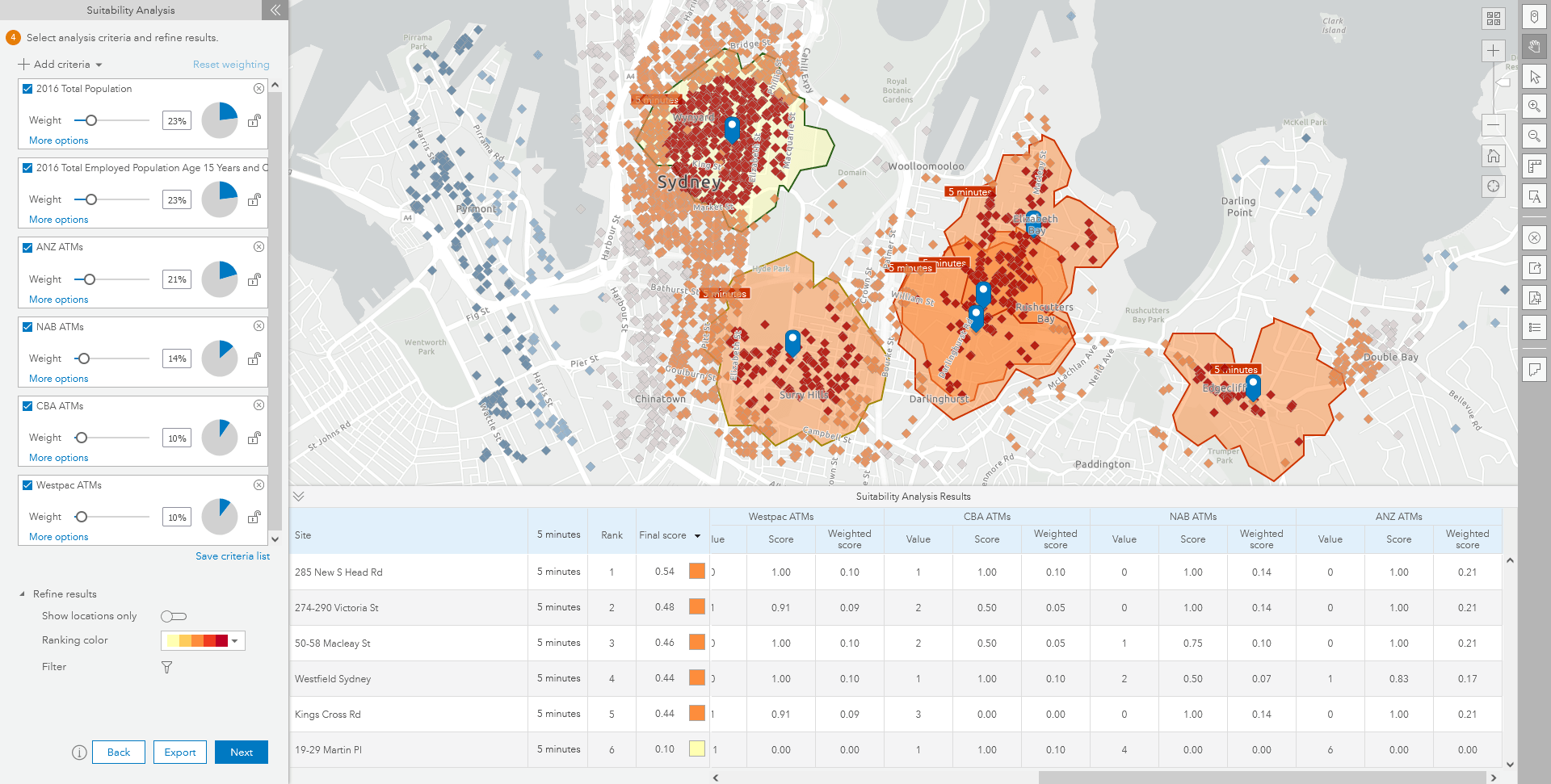
Task: Open the basemap gallery grid icon
Action: pos(1494,17)
